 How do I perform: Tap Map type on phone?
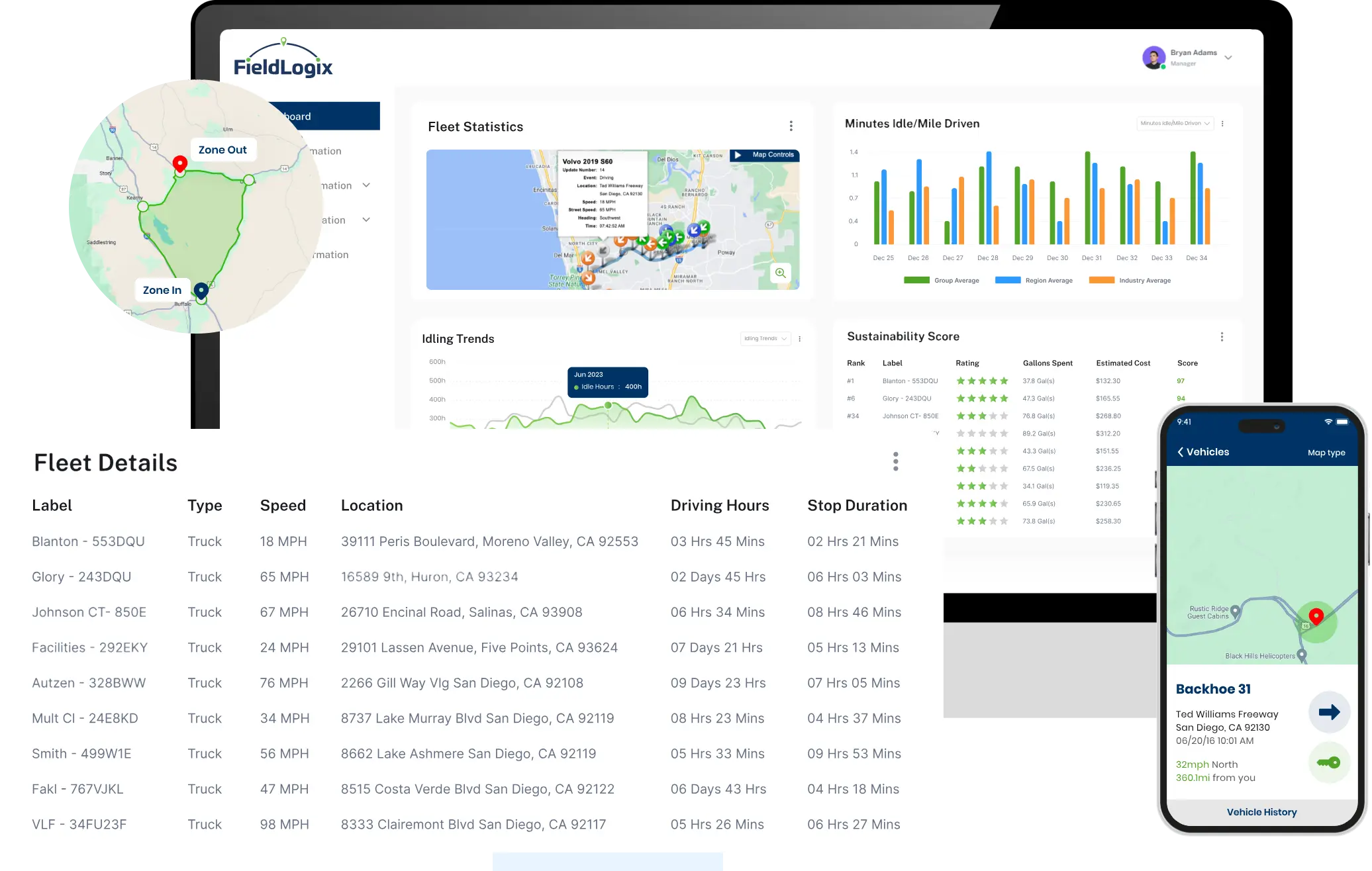[x=1326, y=453]
